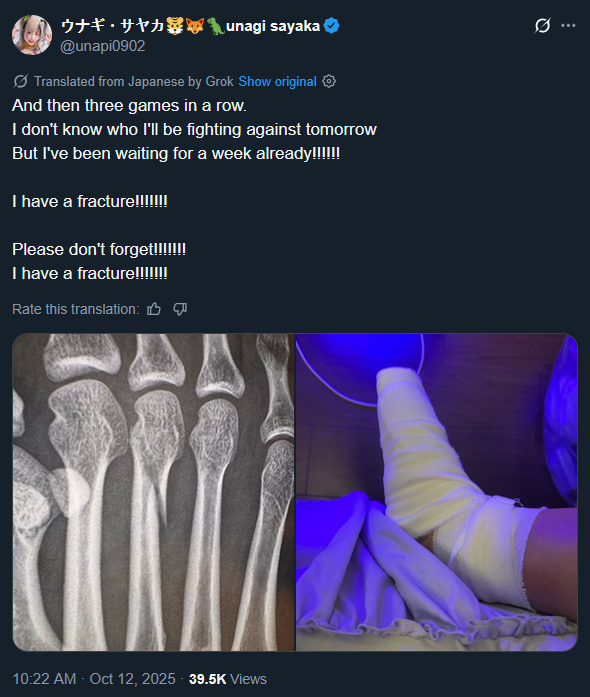Image resolution: width=590 pixels, height=697 pixels.
Task: Click the 39.5K Views count
Action: click(x=228, y=679)
